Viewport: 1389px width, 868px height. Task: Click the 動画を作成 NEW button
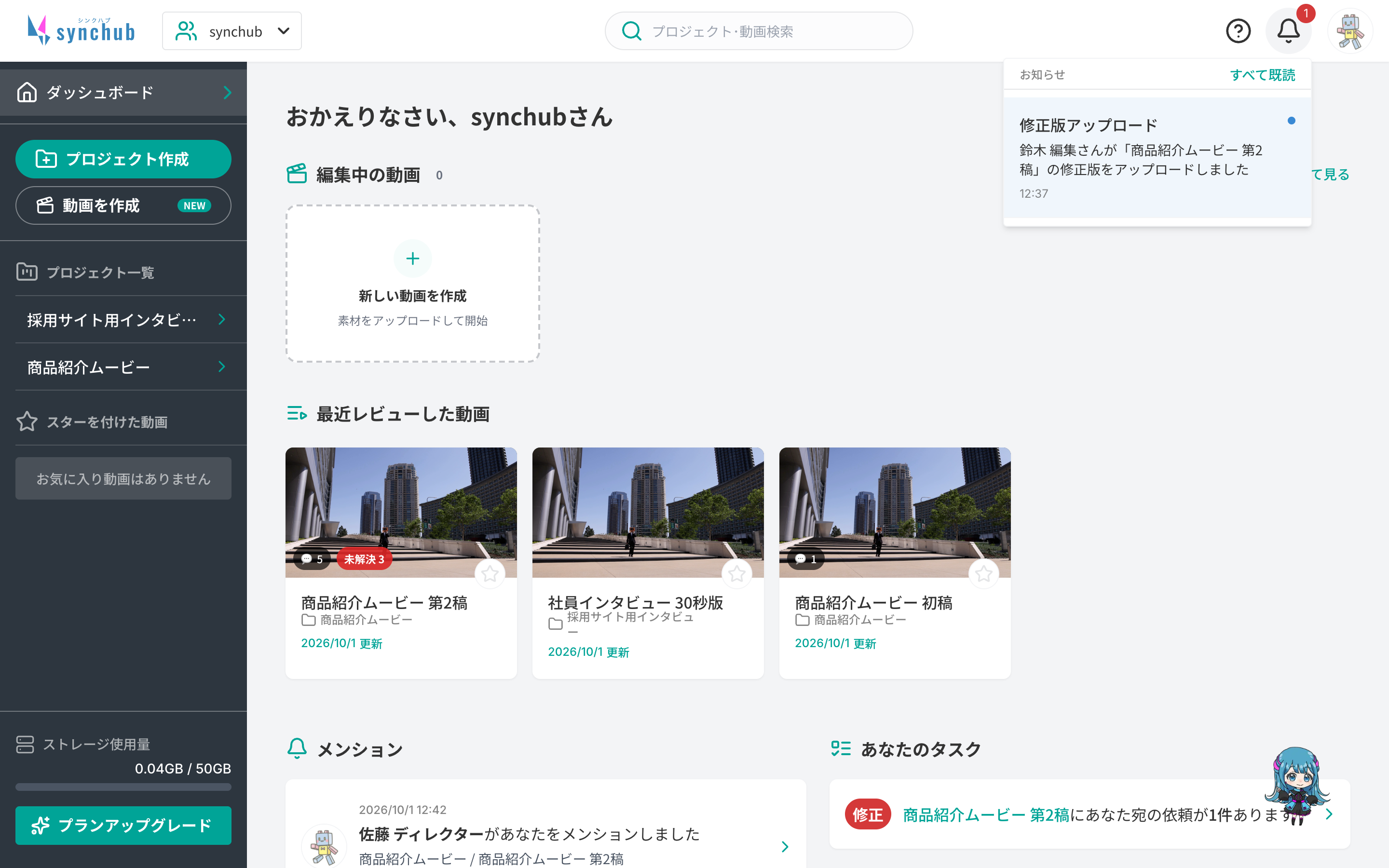point(123,205)
